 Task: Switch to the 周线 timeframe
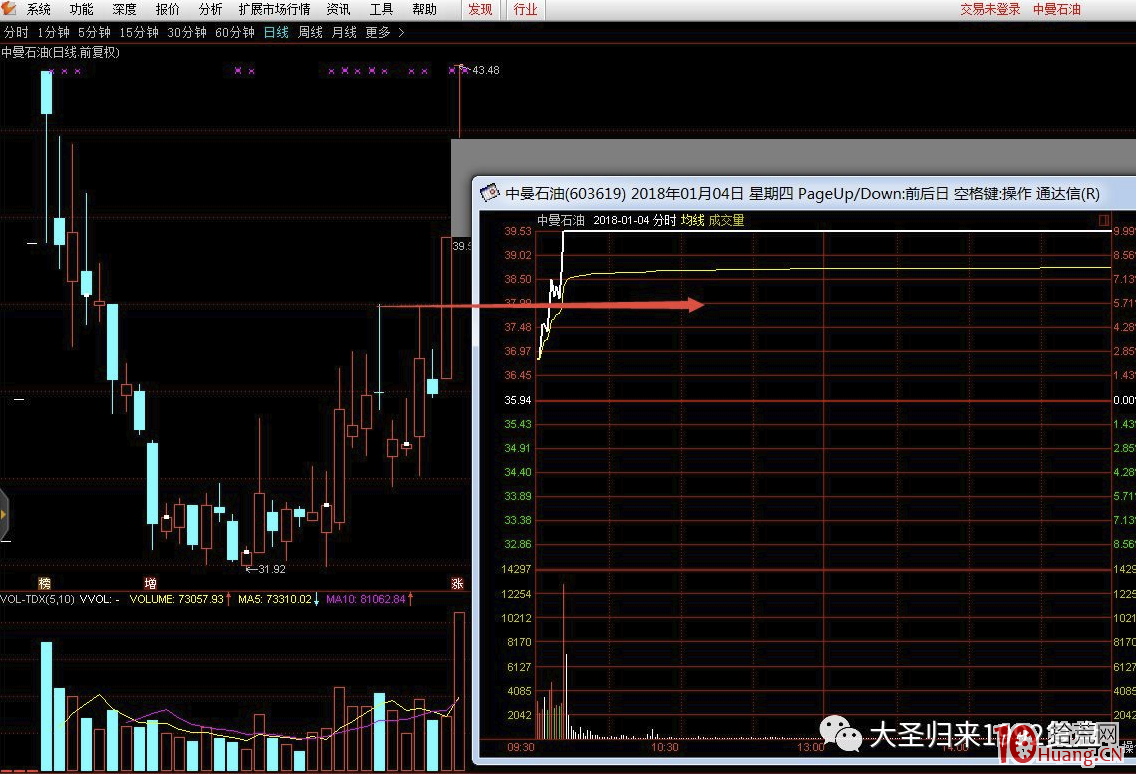coord(310,33)
